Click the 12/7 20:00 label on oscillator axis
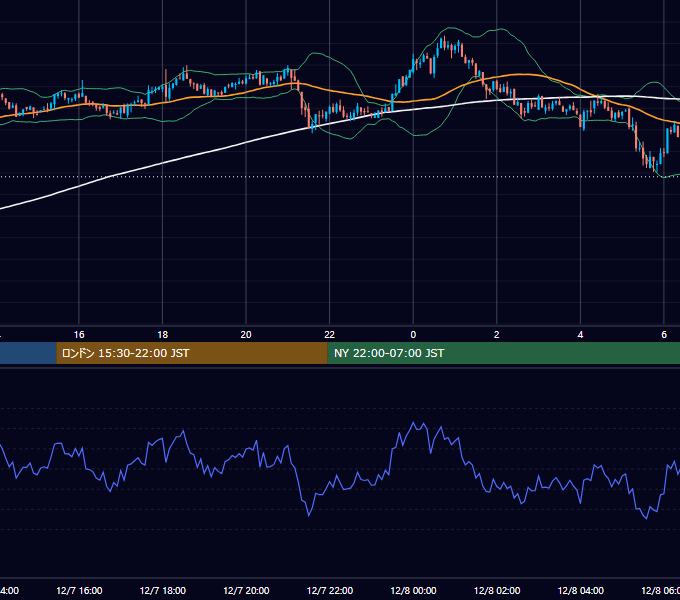680x600 pixels. [x=246, y=591]
